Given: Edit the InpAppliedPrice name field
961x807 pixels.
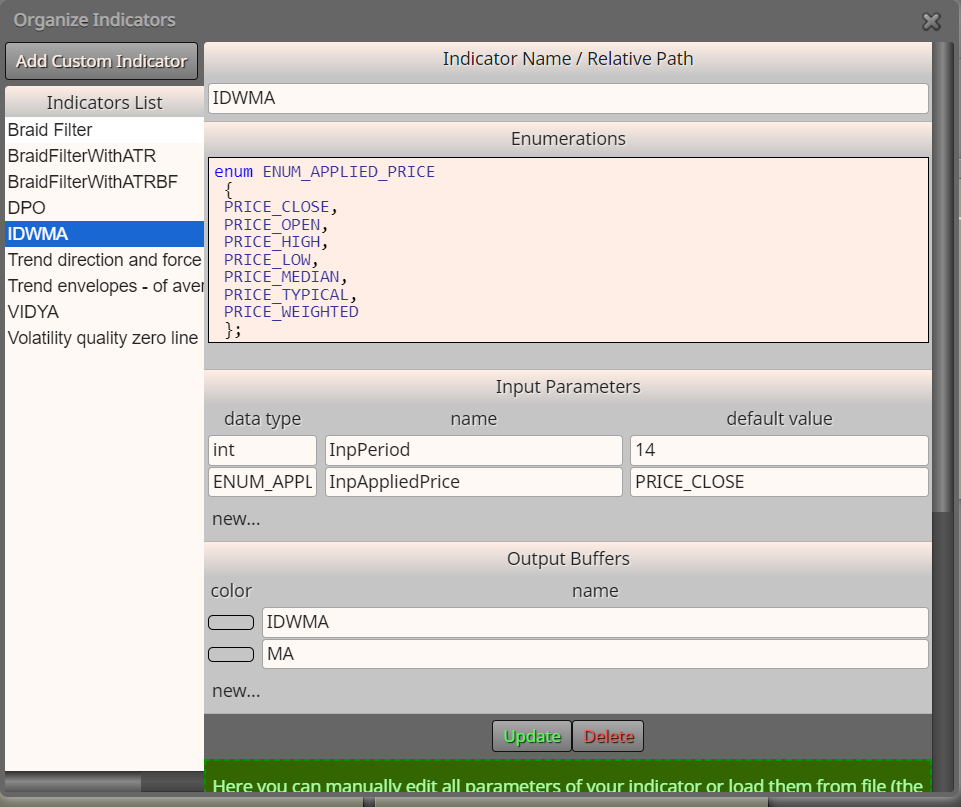Looking at the screenshot, I should (474, 482).
